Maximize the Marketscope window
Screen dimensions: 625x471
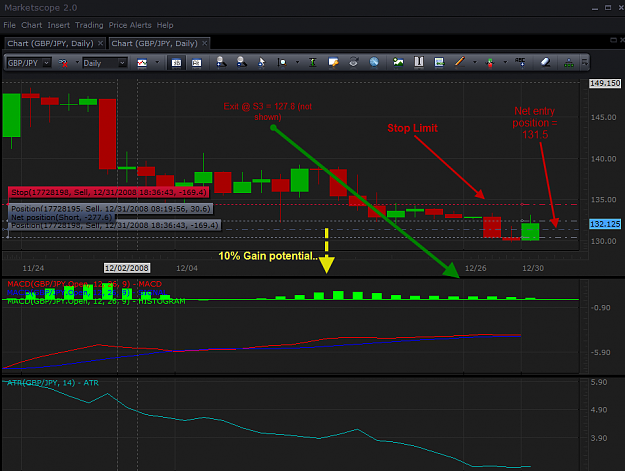(608, 8)
